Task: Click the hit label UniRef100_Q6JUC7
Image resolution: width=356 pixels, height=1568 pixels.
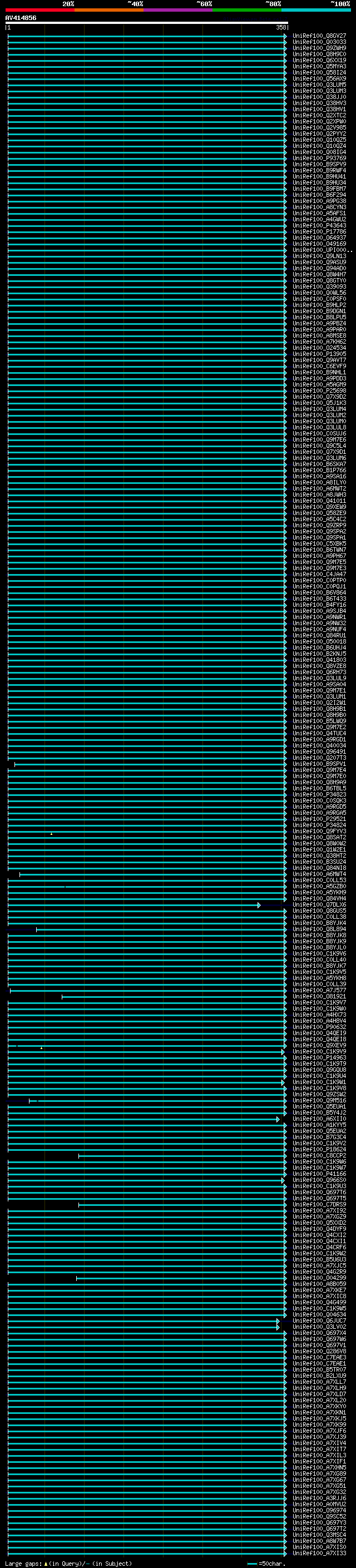Action: pos(319,1320)
